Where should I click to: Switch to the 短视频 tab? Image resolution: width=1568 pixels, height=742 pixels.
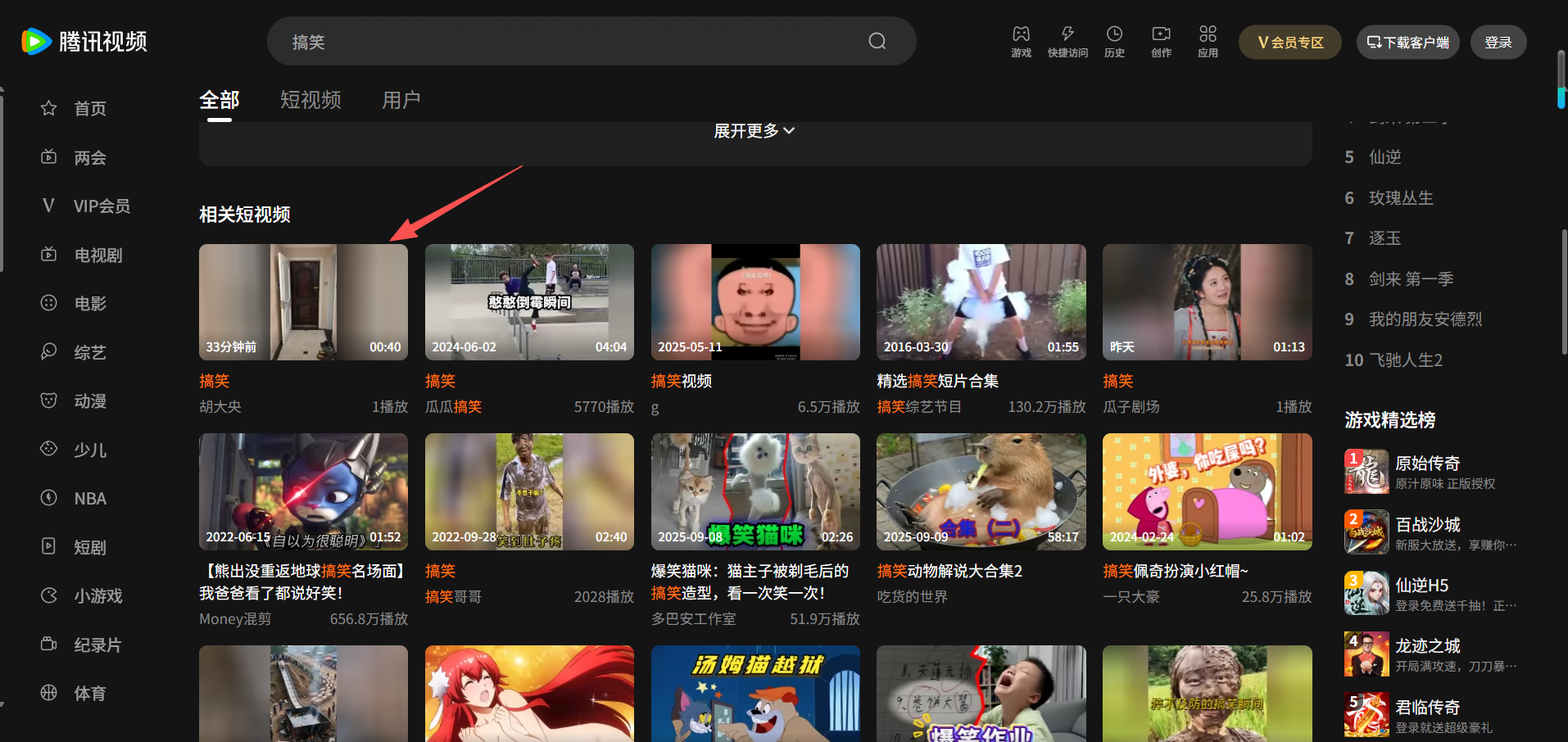pos(310,100)
